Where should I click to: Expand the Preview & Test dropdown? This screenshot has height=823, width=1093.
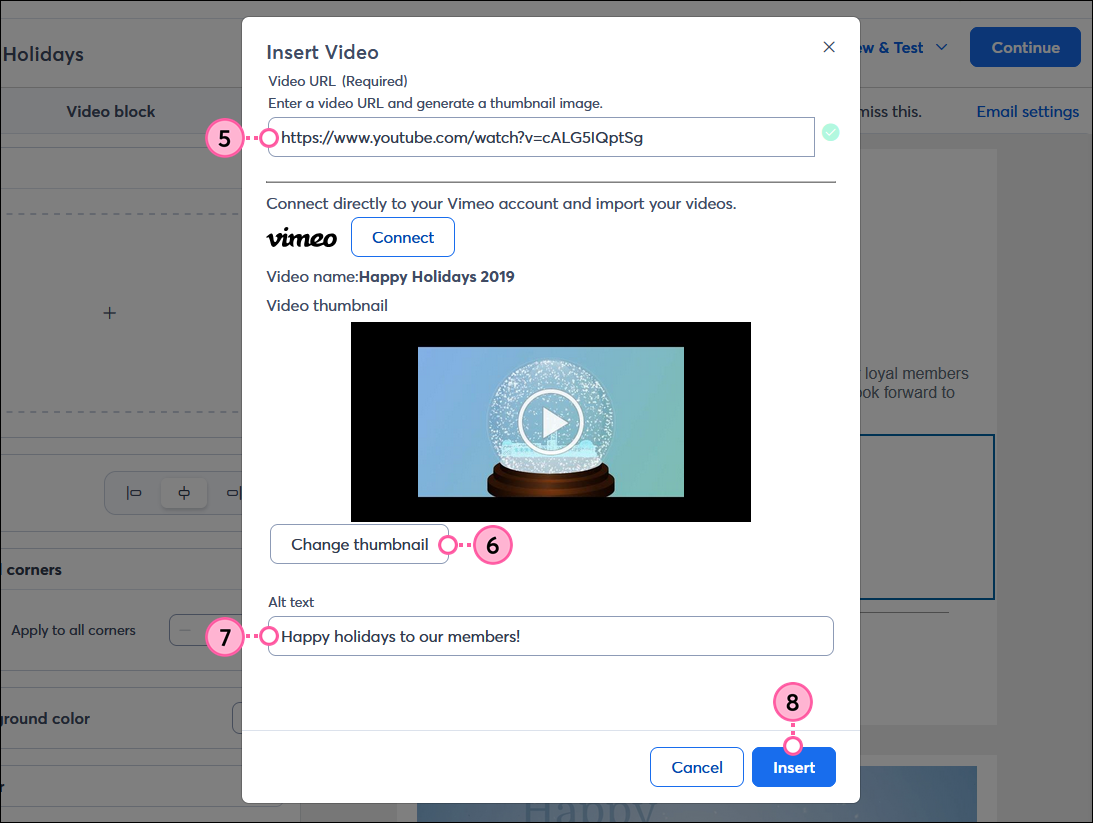[x=941, y=46]
